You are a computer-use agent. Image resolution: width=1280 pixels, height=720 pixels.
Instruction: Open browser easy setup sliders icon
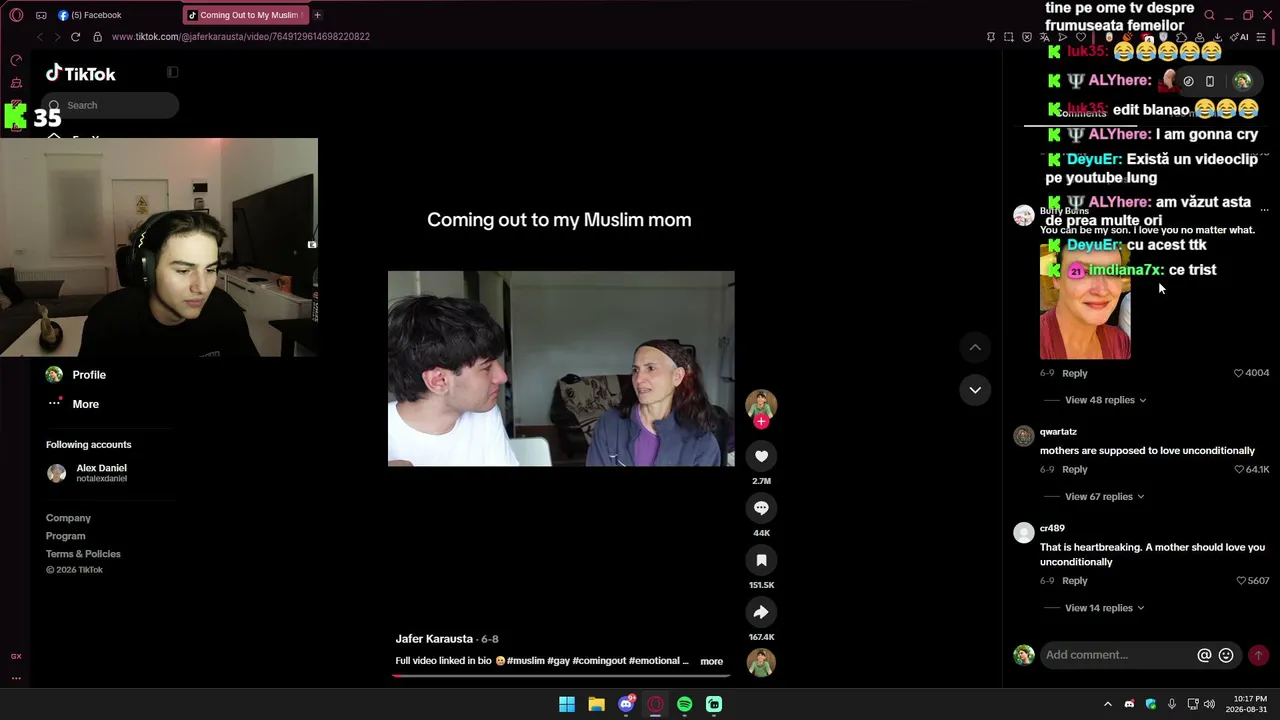pyautogui.click(x=1261, y=37)
